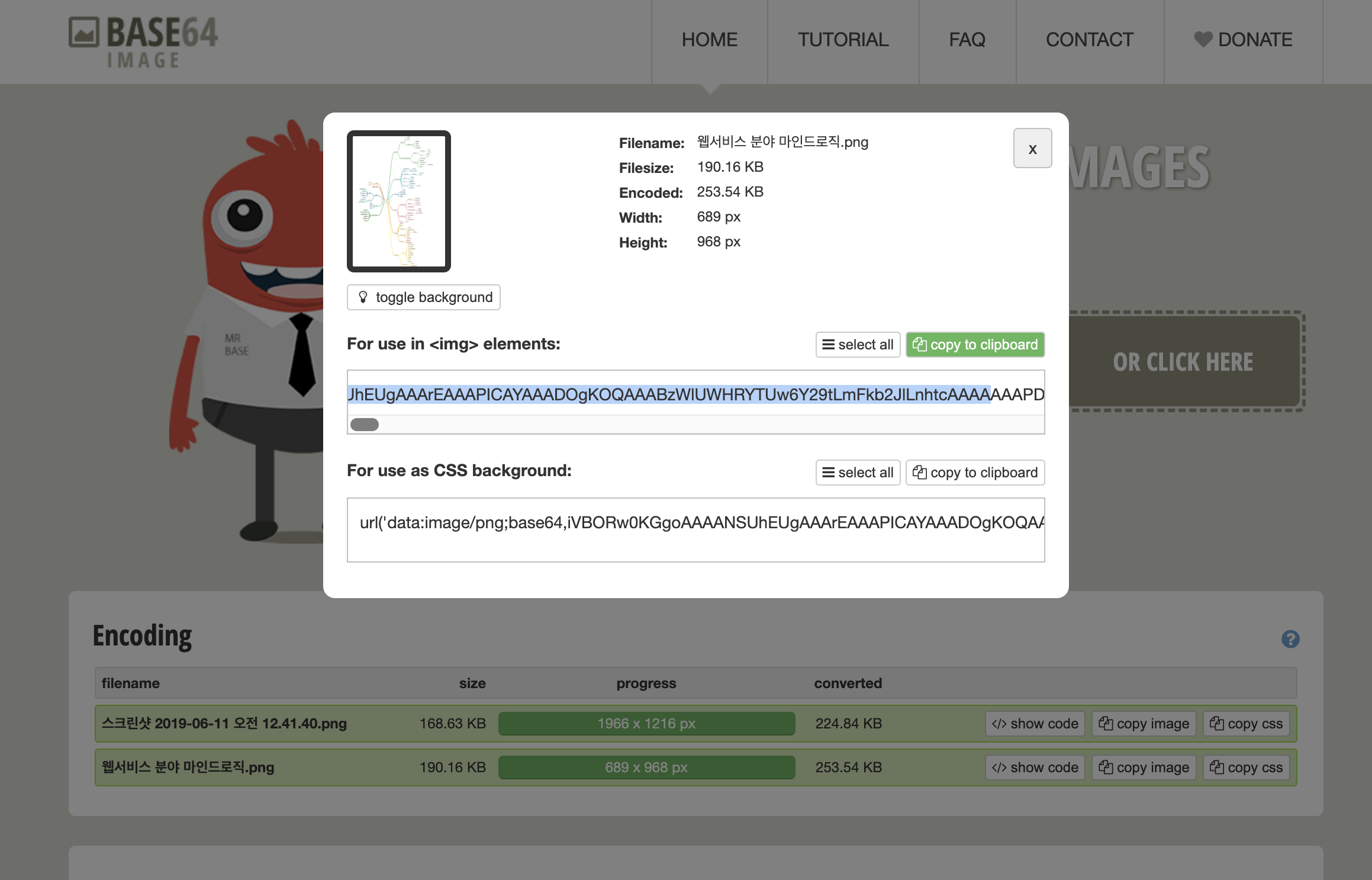Click the blue help question mark icon
The height and width of the screenshot is (880, 1372).
(x=1290, y=639)
